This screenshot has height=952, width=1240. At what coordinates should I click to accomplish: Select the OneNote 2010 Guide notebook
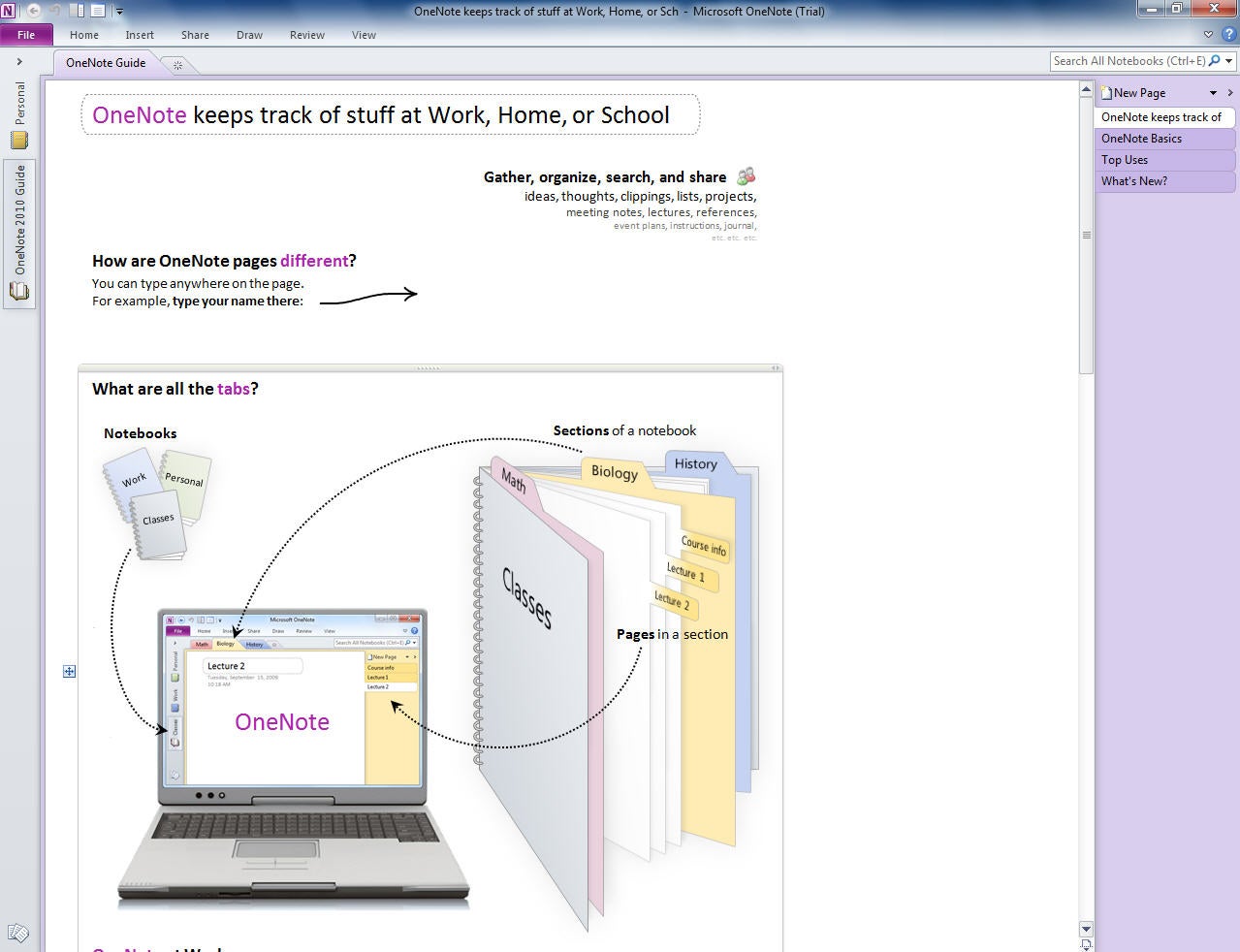point(19,233)
